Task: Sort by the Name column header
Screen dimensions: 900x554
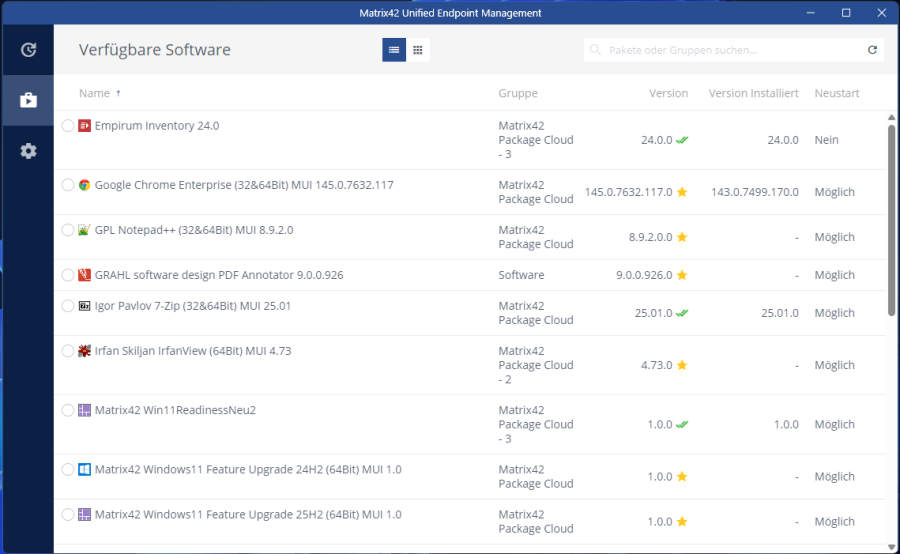Action: (94, 93)
